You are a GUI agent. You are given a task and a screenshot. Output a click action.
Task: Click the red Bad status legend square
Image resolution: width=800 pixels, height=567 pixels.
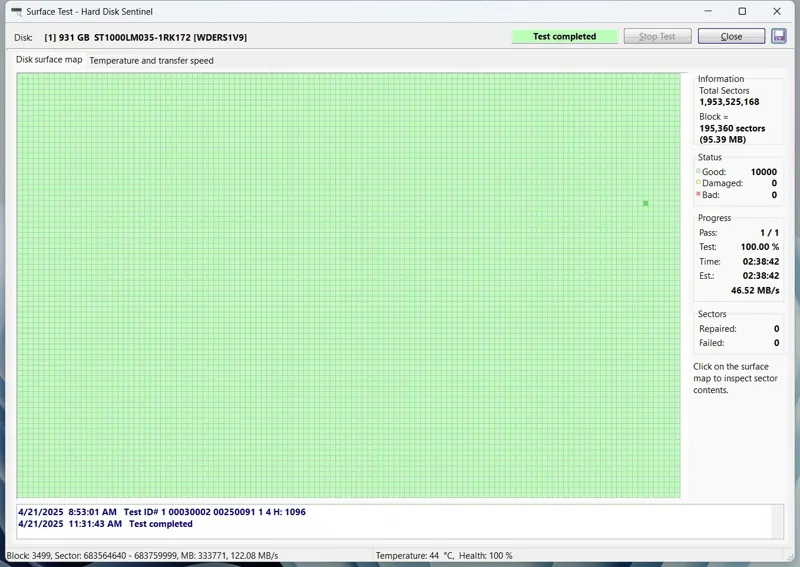699,195
